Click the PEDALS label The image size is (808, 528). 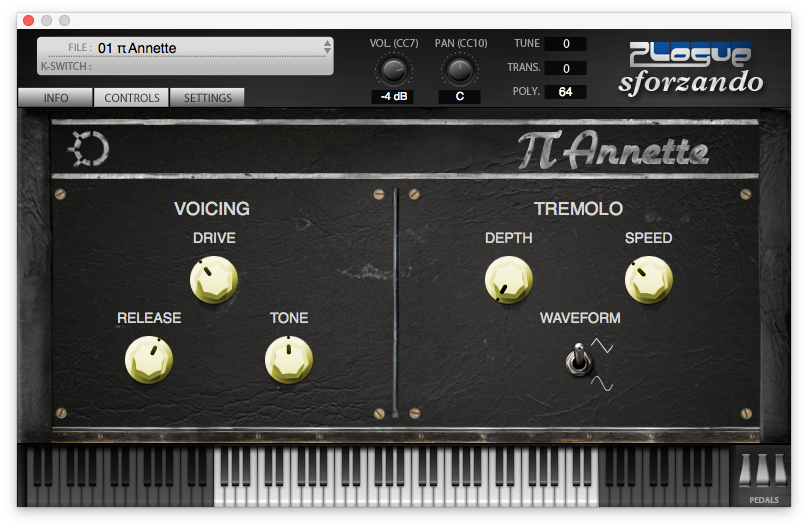click(x=764, y=500)
